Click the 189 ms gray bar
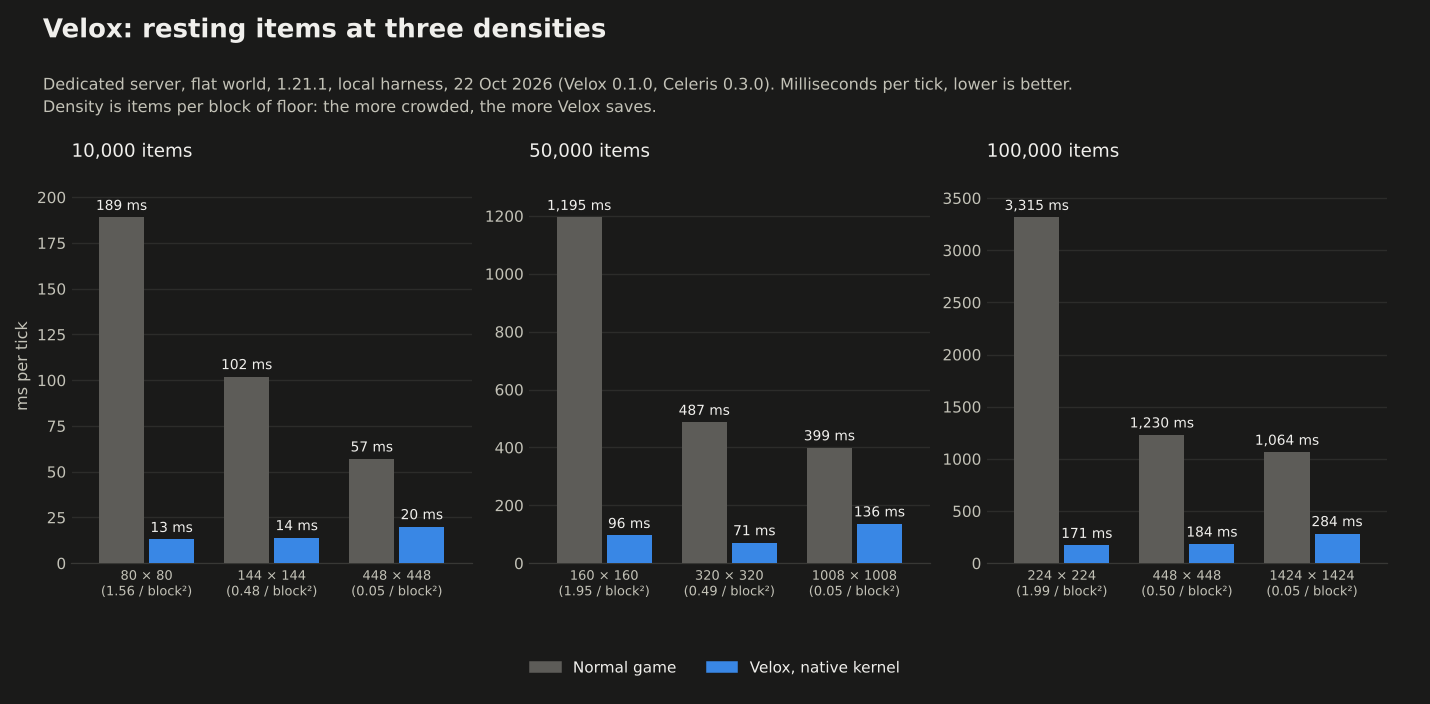1430x704 pixels. [x=121, y=390]
